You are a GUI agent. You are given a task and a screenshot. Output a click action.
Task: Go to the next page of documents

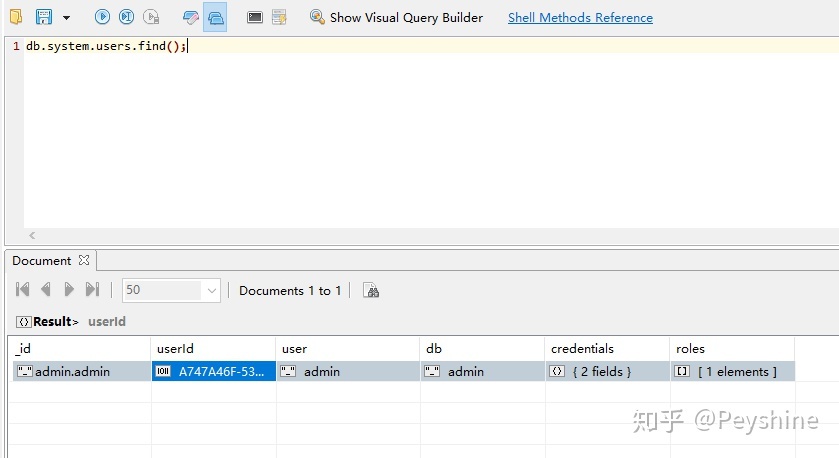[x=68, y=289]
